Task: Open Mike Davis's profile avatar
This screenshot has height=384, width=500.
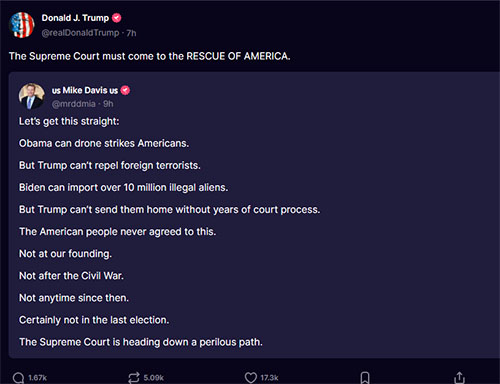Action: 31,96
